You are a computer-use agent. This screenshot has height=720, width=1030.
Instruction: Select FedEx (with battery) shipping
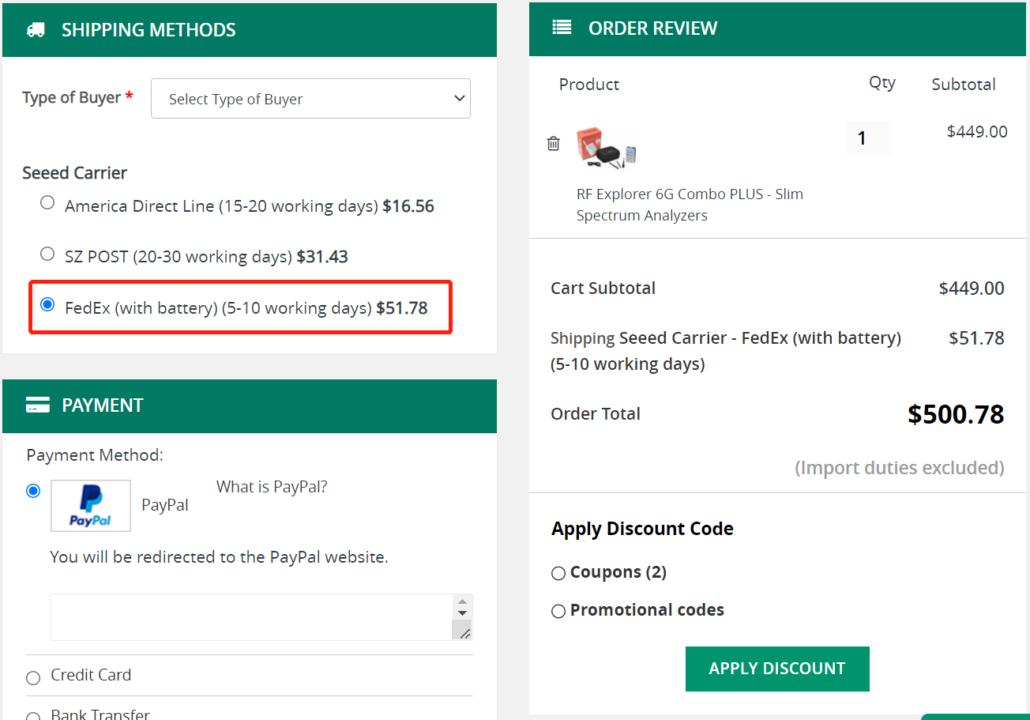coord(47,304)
